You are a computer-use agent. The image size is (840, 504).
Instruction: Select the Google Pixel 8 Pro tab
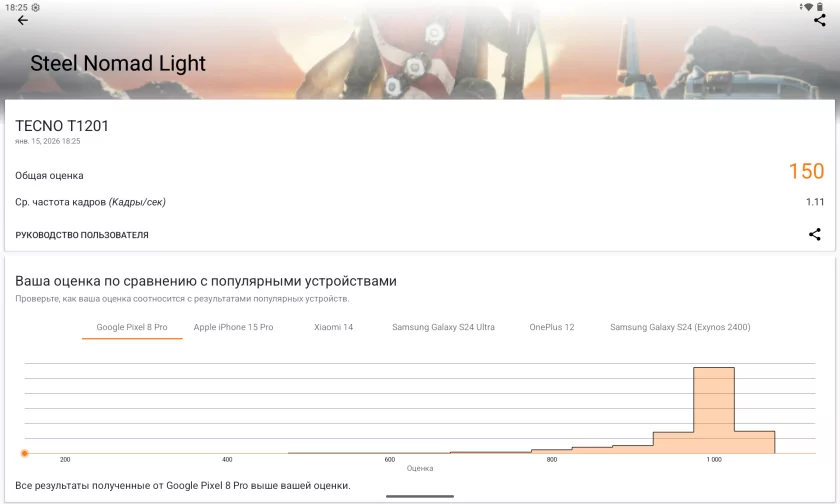132,327
